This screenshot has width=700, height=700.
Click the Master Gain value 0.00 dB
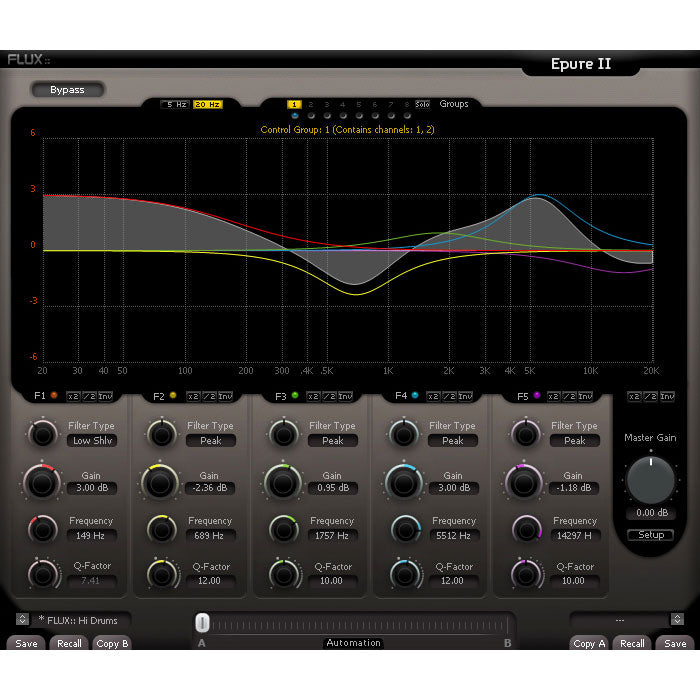click(x=652, y=512)
